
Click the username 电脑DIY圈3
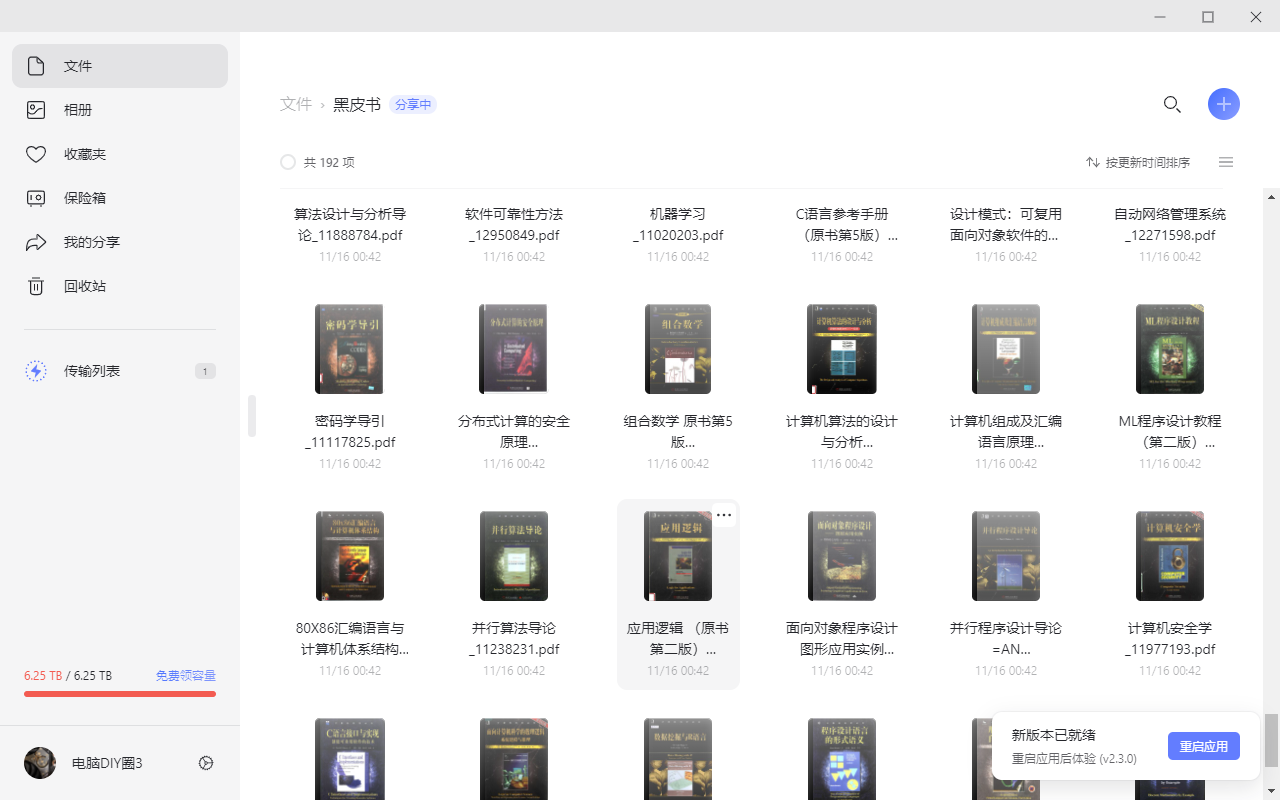pyautogui.click(x=107, y=763)
